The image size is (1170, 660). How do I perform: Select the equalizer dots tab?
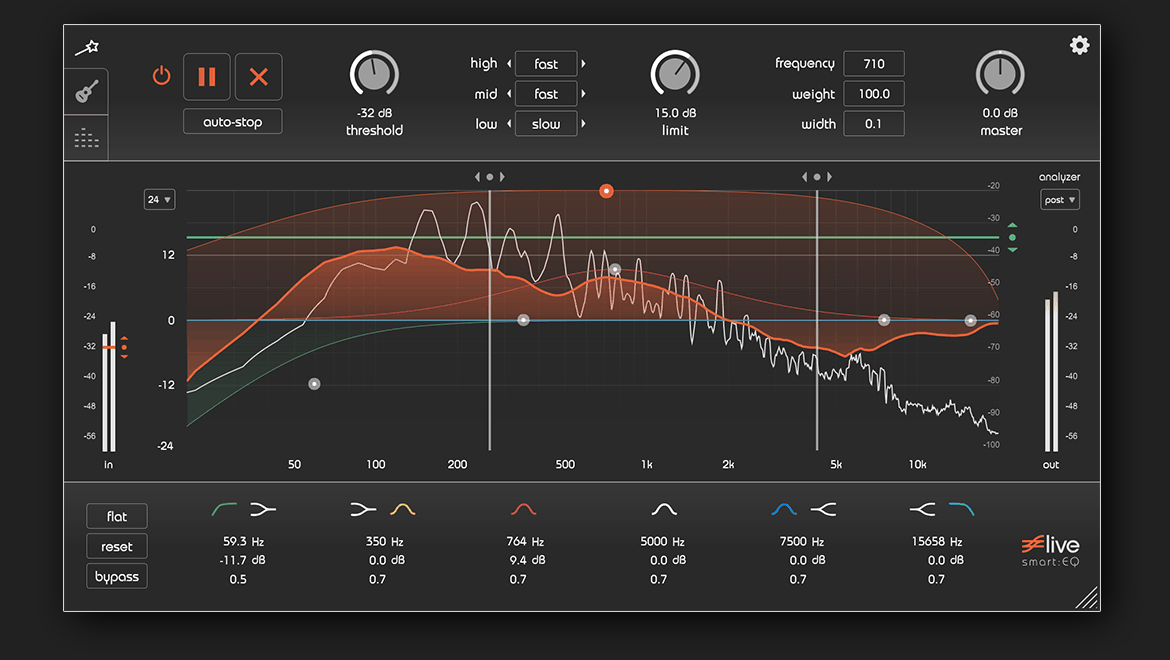(x=87, y=138)
